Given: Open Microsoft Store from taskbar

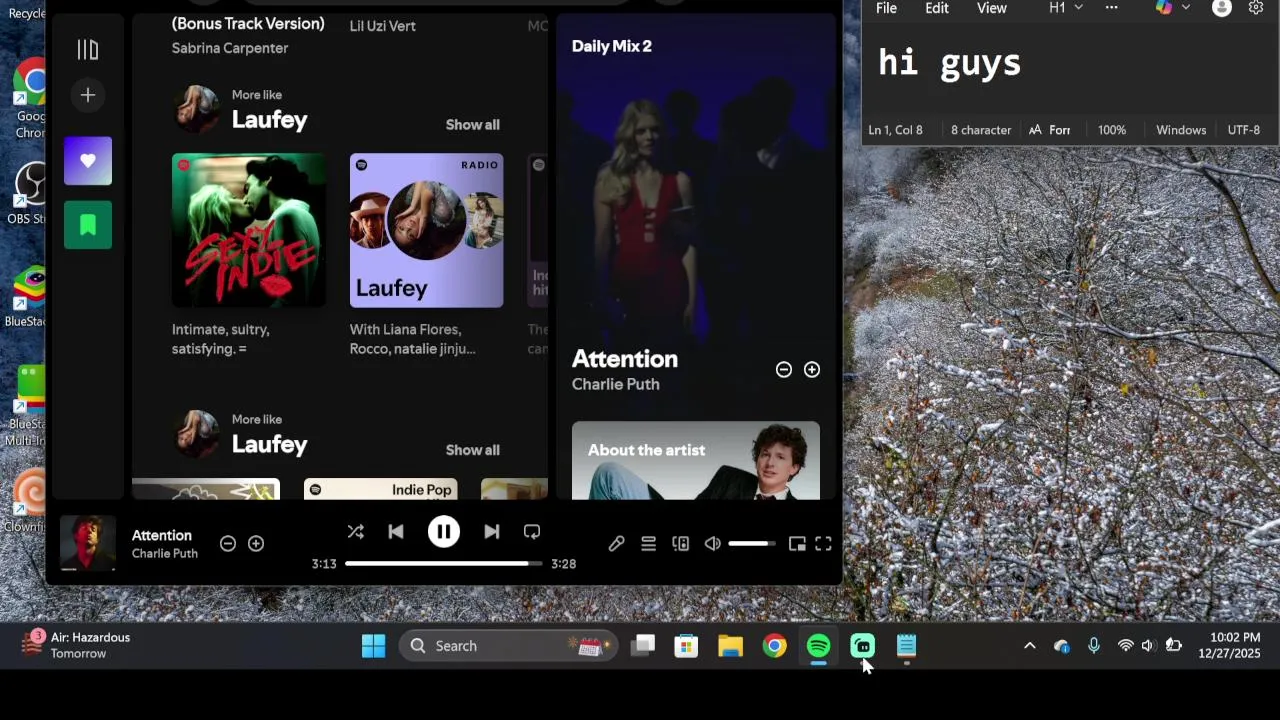Looking at the screenshot, I should 686,646.
